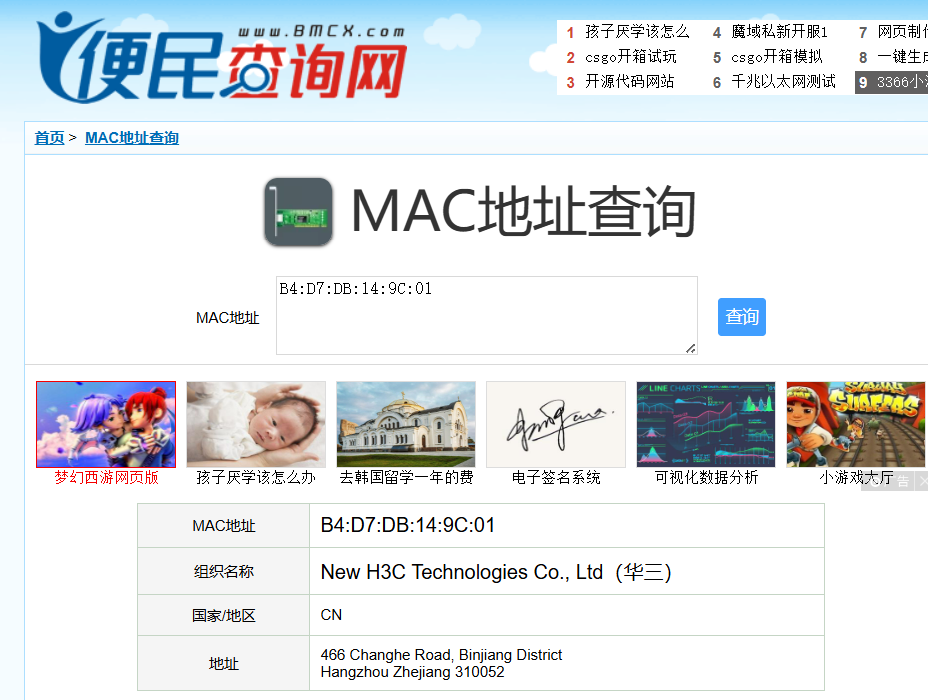The height and width of the screenshot is (700, 928).
Task: Open the csgo开箱模拟 hot link
Action: tap(776, 57)
